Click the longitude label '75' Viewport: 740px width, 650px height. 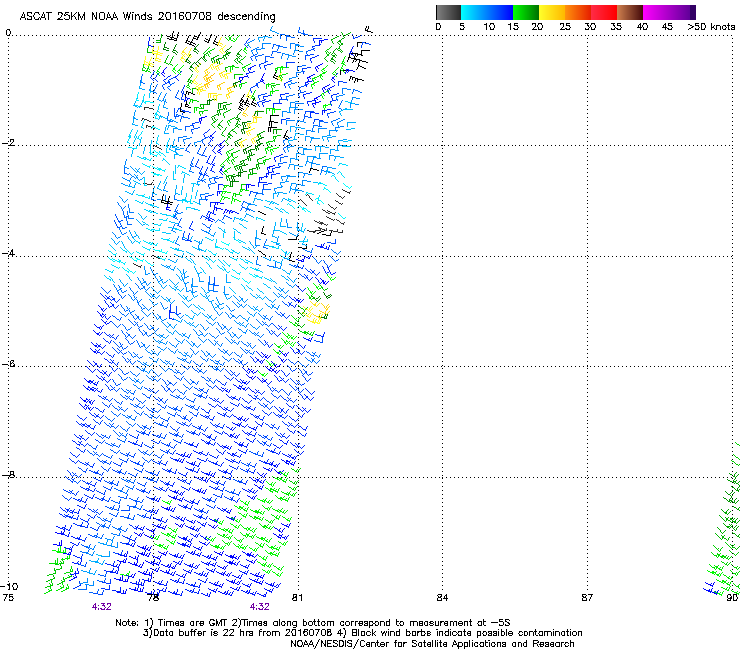(x=8, y=598)
